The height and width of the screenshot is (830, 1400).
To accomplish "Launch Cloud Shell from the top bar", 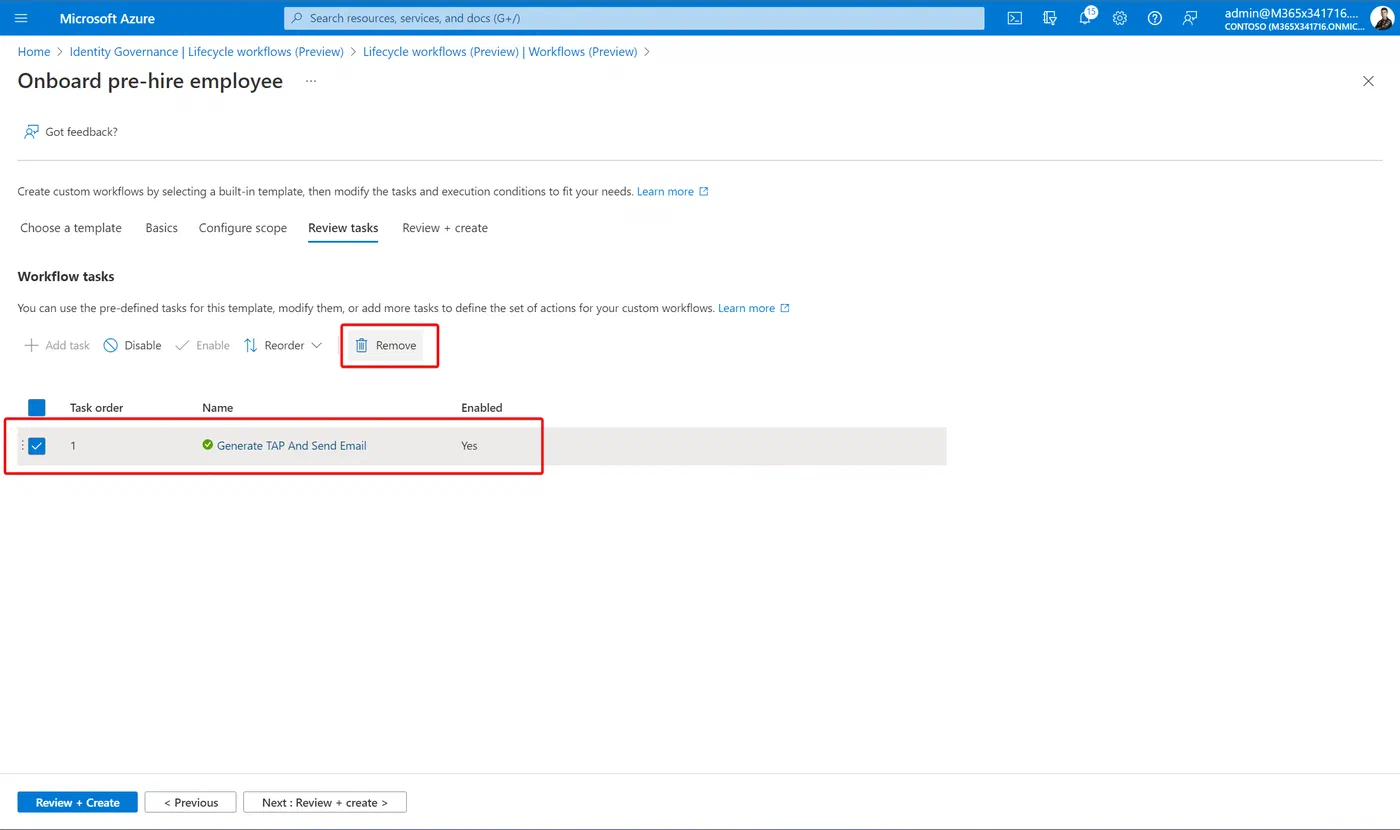I will [1014, 18].
